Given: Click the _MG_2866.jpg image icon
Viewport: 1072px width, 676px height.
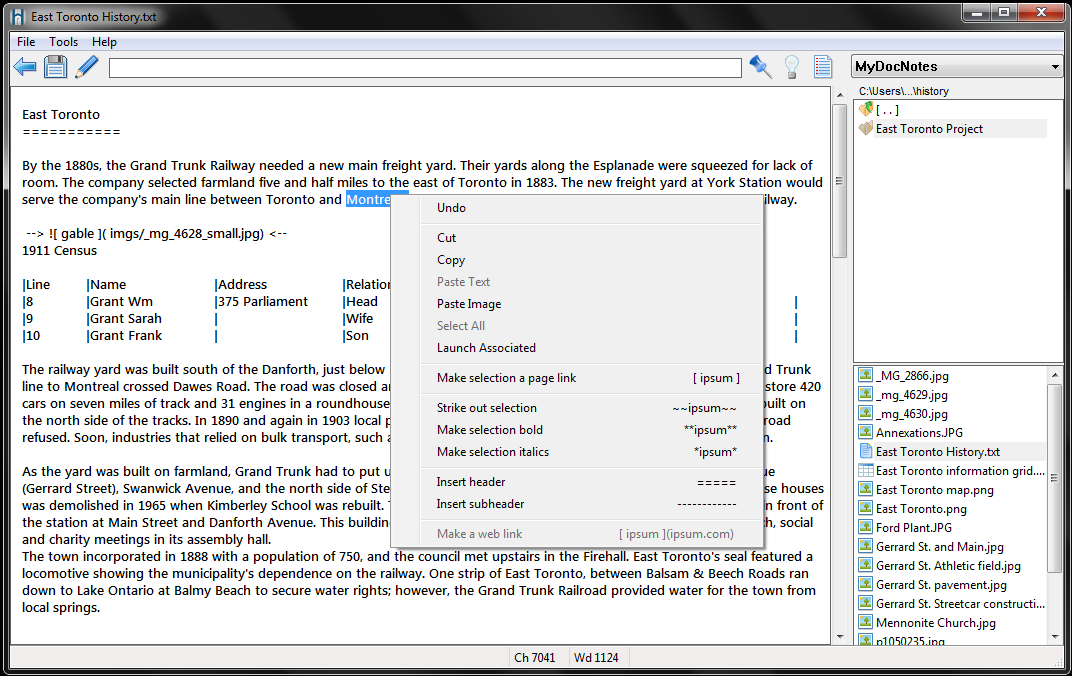Looking at the screenshot, I should pyautogui.click(x=866, y=375).
